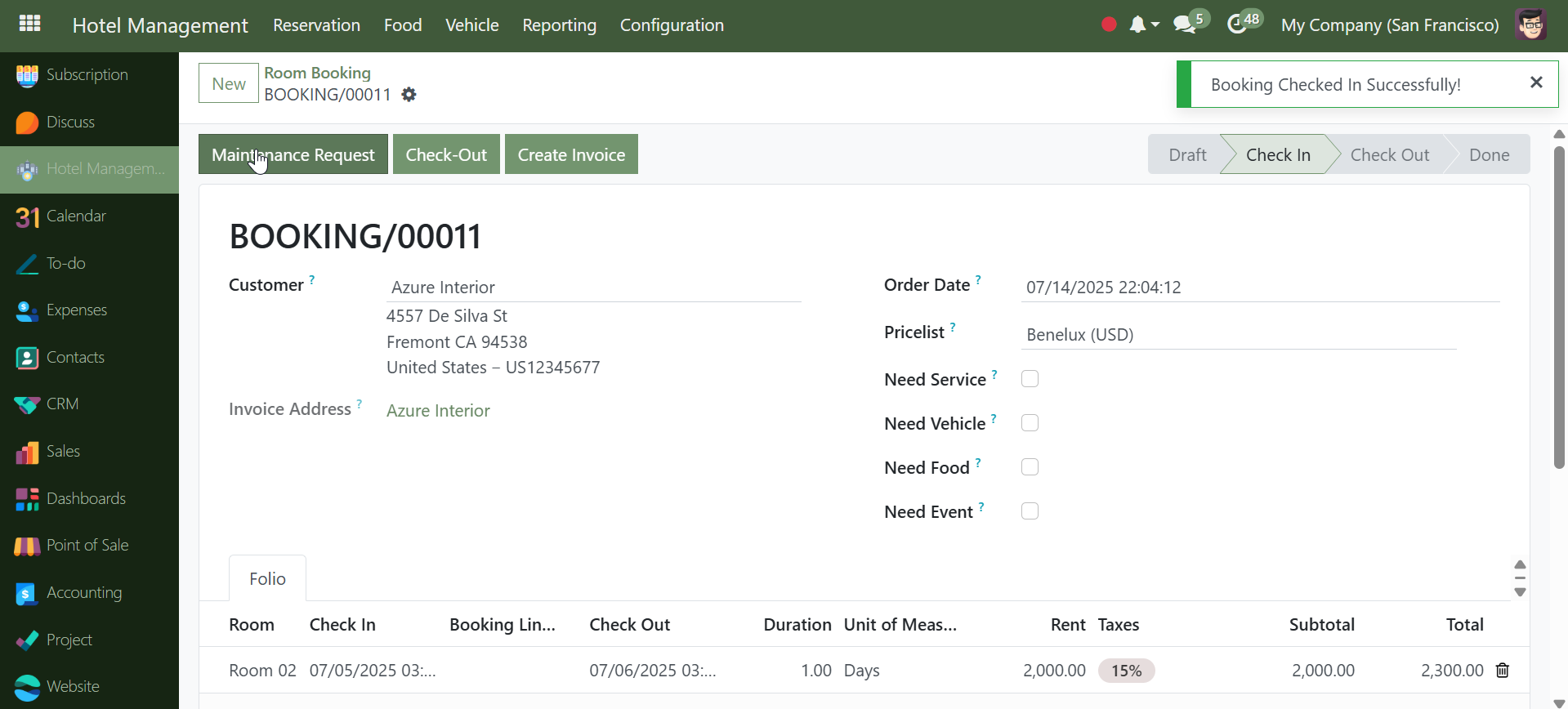Open the chat messages icon

point(1184,25)
